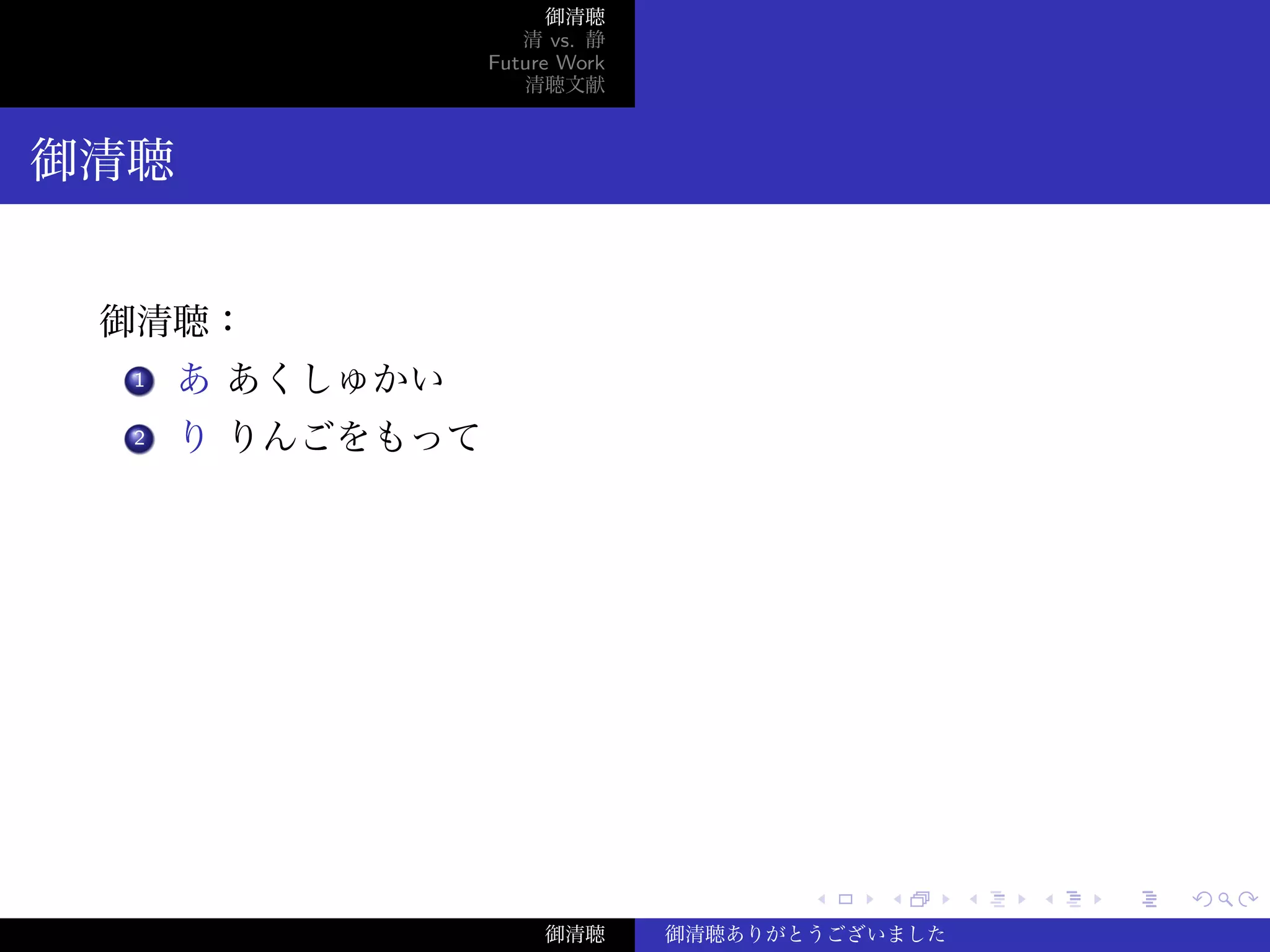The image size is (1270, 952).
Task: Click the previous frame arrow
Action: (x=897, y=899)
